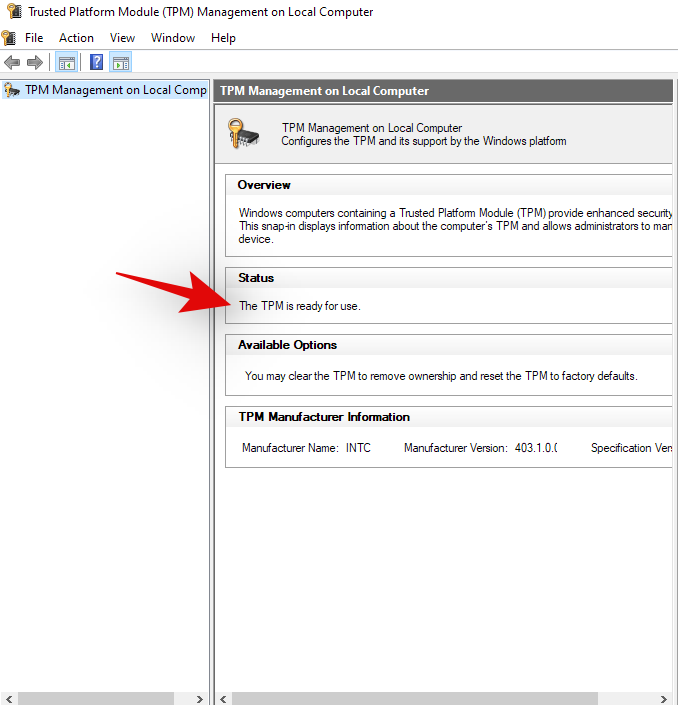Screen dimensions: 678x705
Task: Click the key icon in the console tree
Action: 12,90
